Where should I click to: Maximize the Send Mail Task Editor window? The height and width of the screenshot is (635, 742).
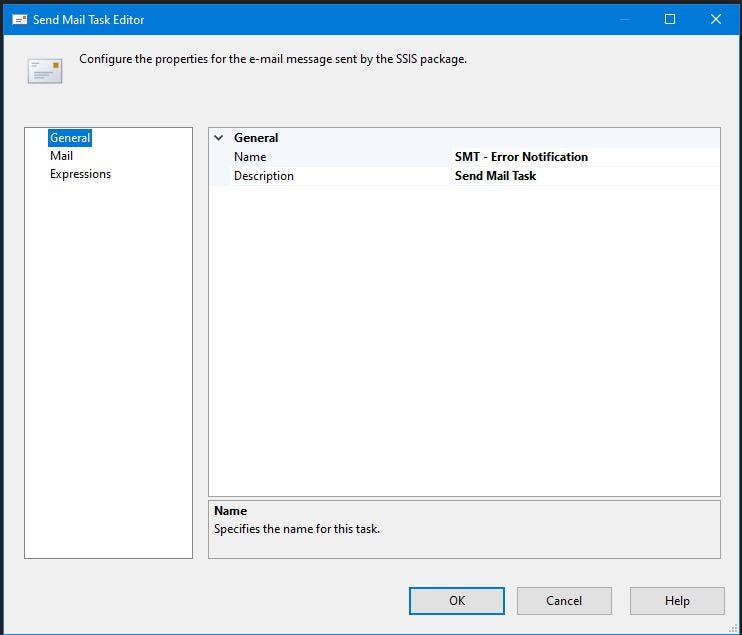coord(670,19)
